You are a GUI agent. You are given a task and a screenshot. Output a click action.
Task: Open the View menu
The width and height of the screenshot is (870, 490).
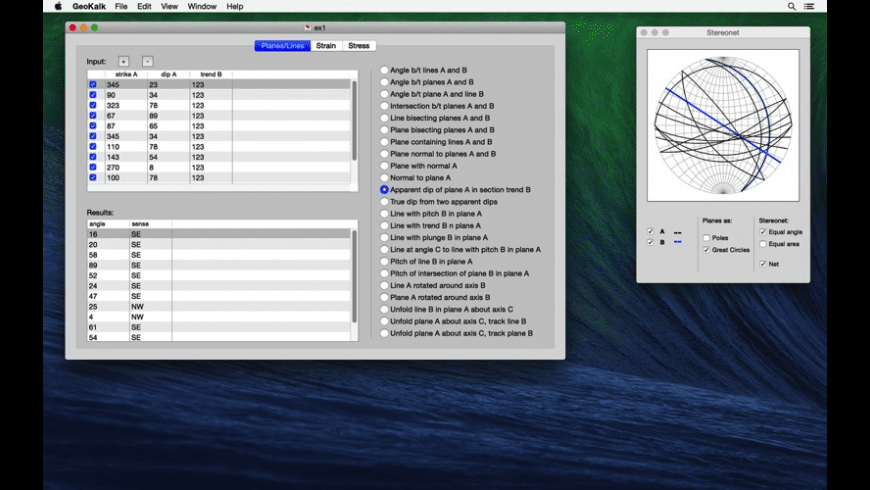(x=169, y=6)
